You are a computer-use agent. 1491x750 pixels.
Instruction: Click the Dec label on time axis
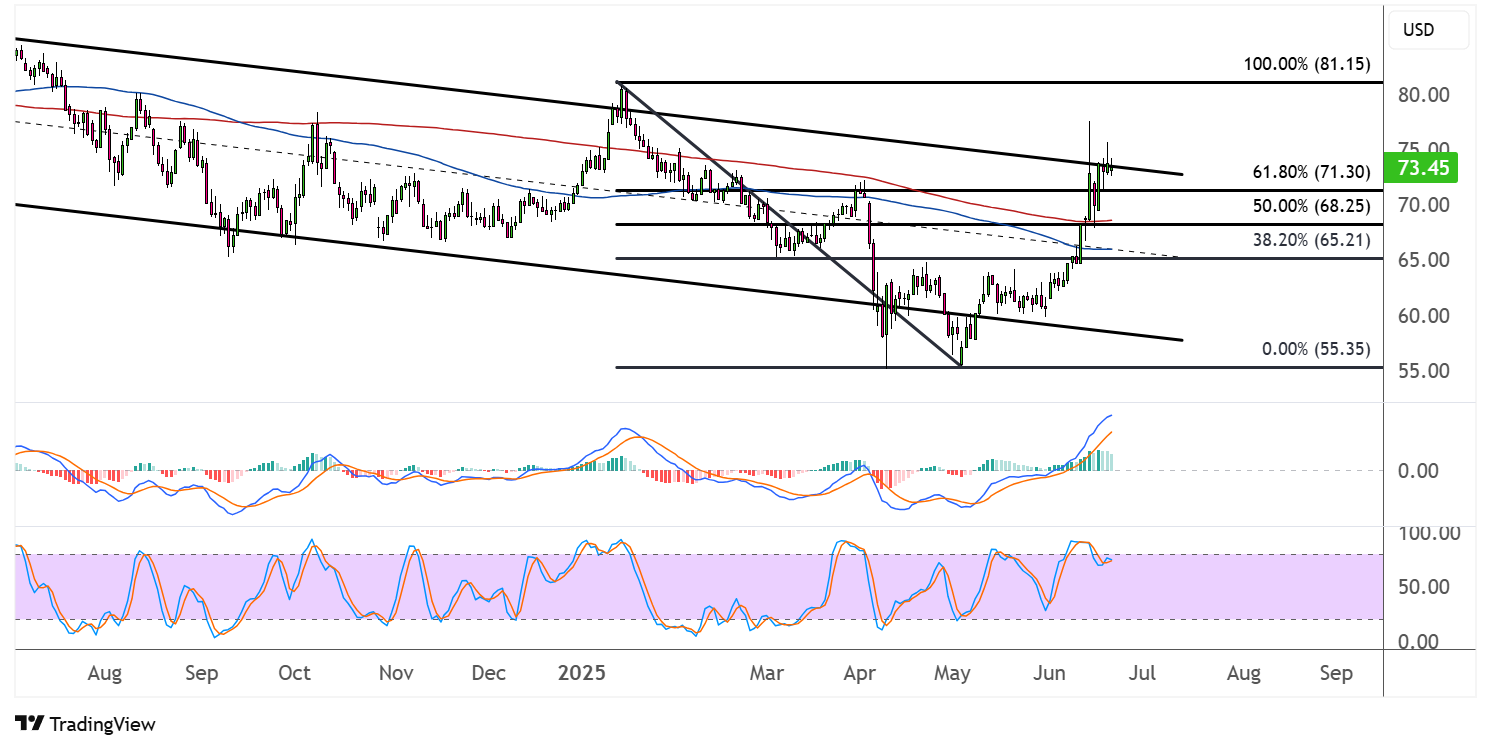pos(489,674)
